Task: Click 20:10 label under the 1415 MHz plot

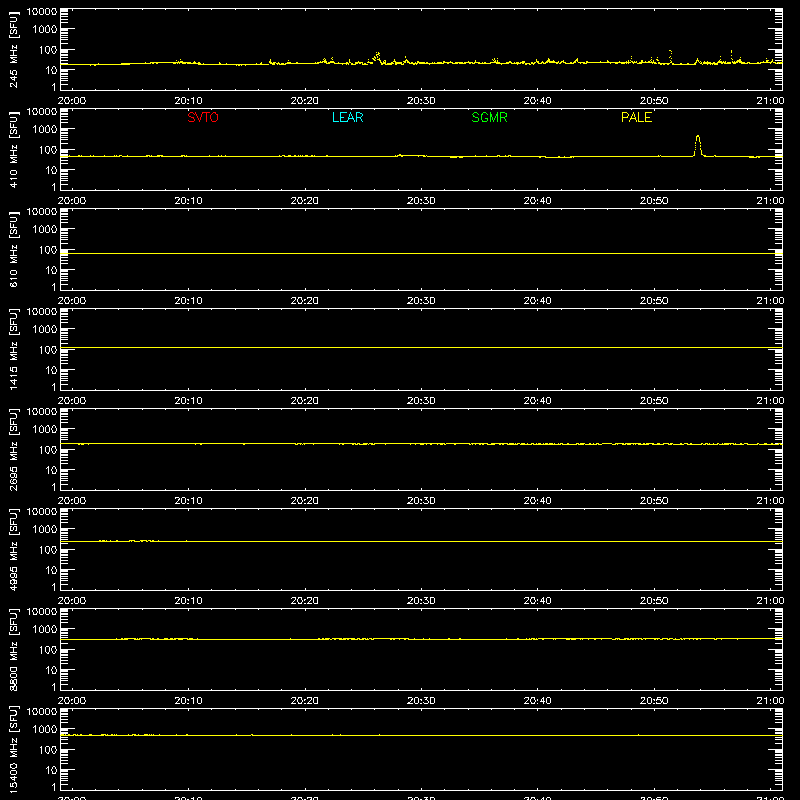Action: tap(188, 401)
